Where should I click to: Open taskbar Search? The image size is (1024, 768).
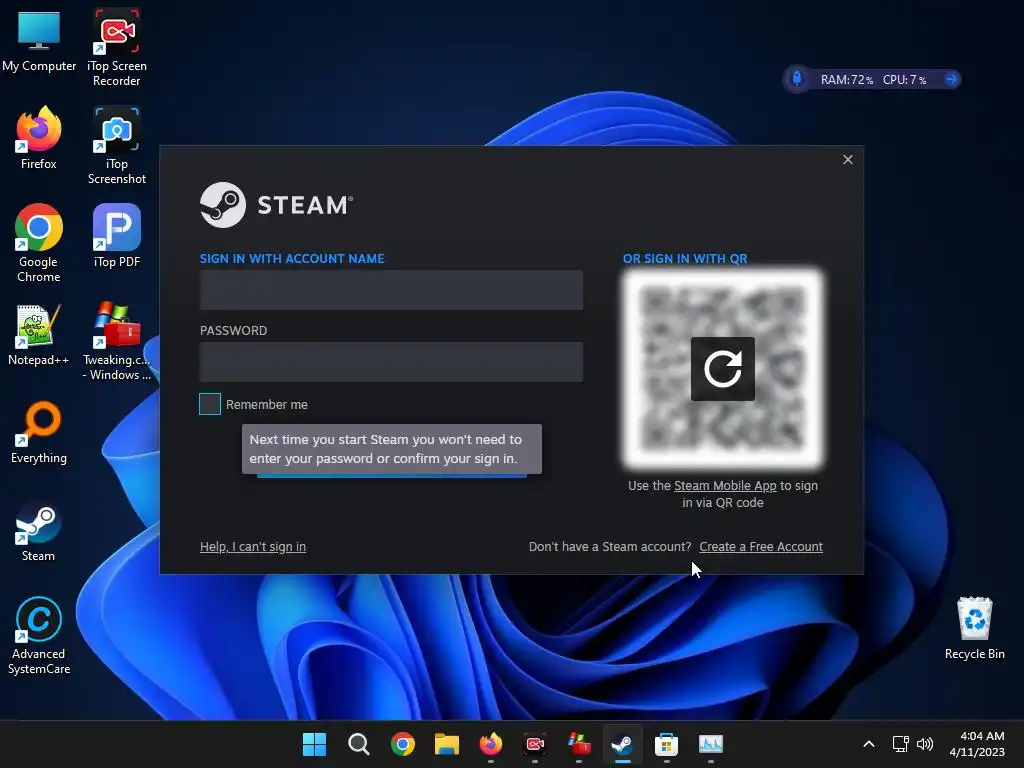tap(359, 744)
